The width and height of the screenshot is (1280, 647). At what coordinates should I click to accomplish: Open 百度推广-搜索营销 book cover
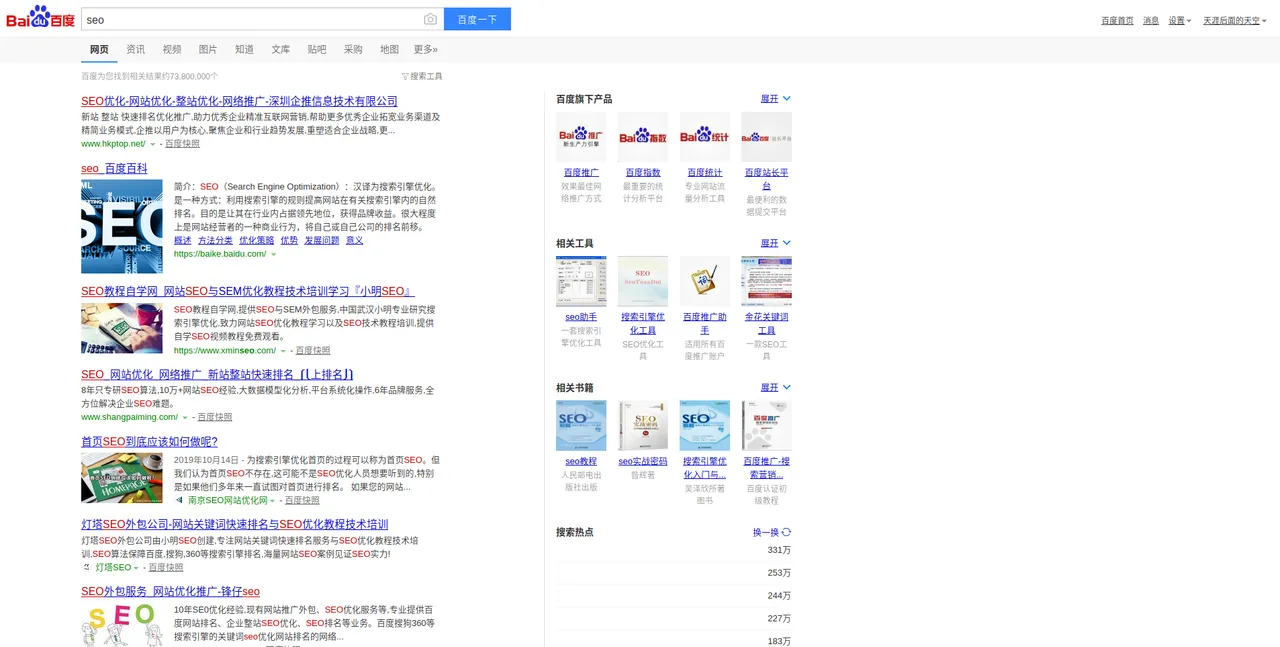(766, 425)
